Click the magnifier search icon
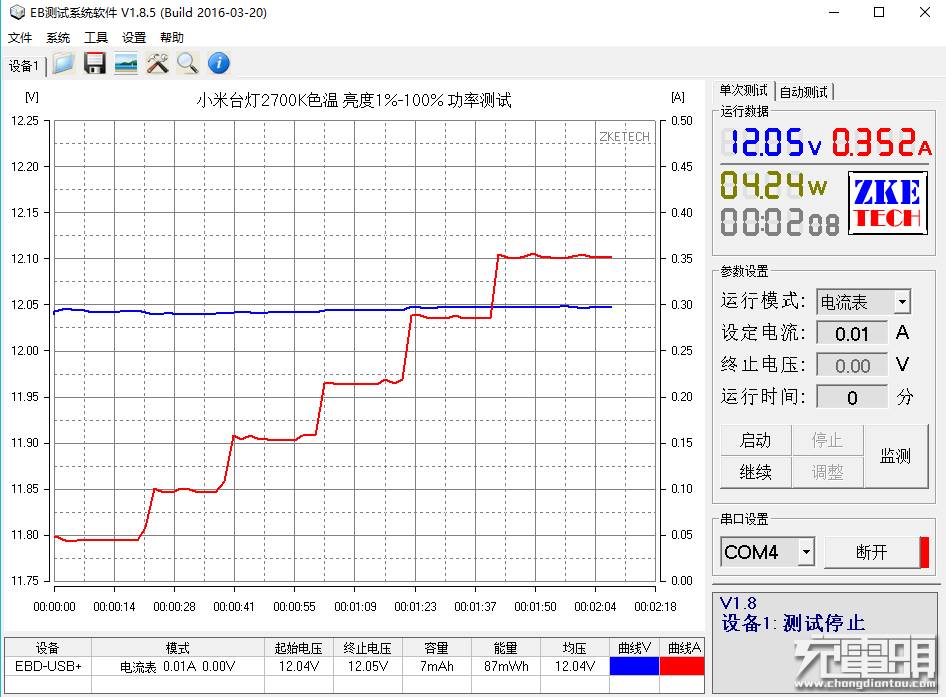Screen dimensions: 946x697 click(x=188, y=63)
